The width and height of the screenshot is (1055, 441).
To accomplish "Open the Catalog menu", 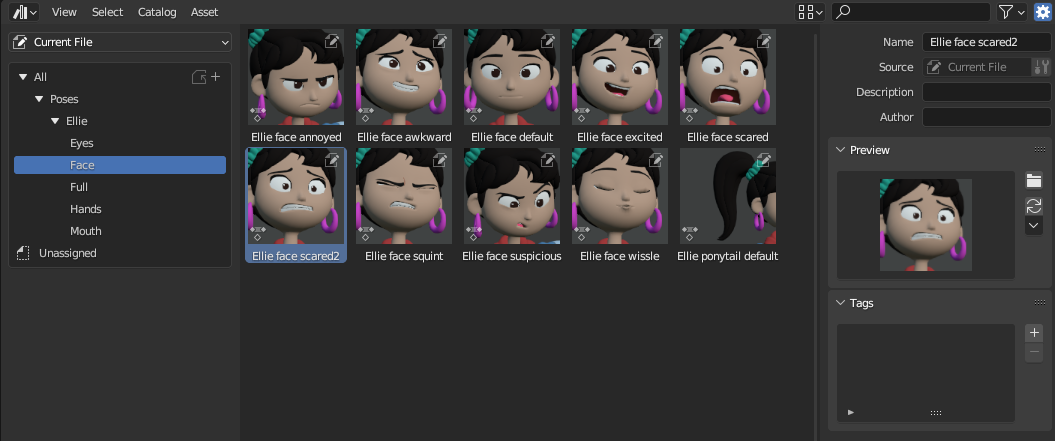I will pos(157,12).
